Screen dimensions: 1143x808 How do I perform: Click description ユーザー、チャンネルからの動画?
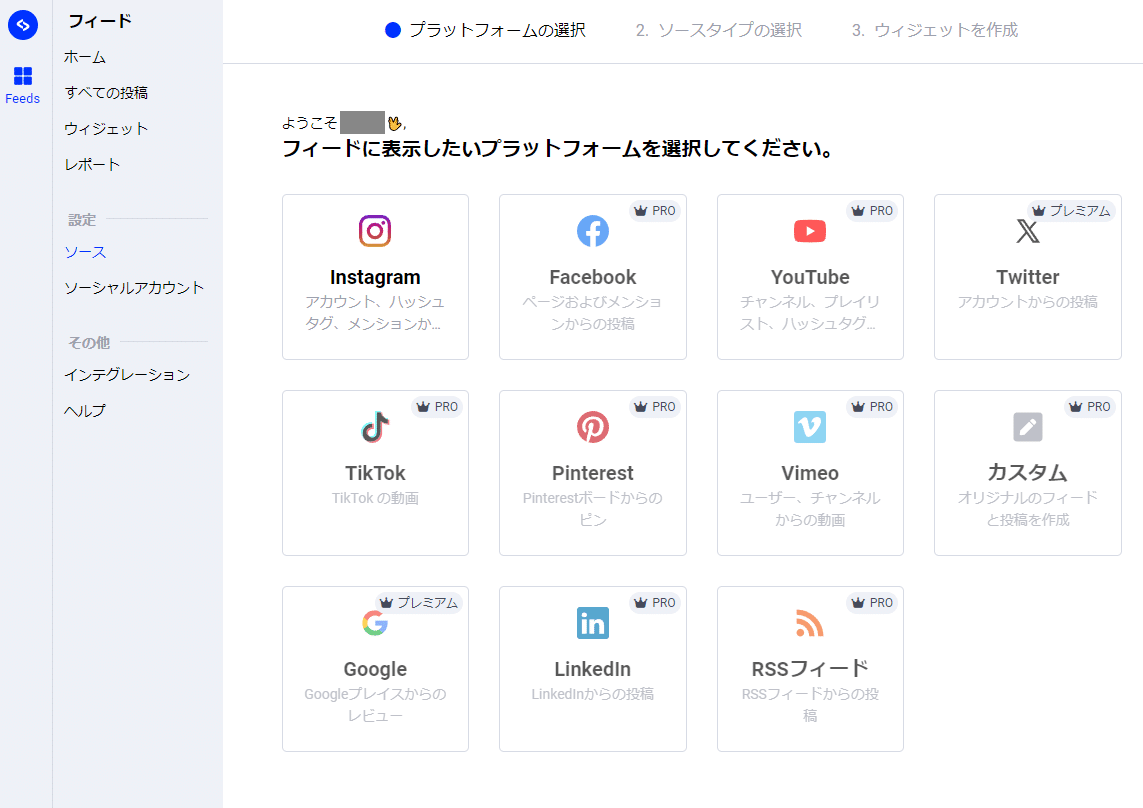click(x=810, y=509)
